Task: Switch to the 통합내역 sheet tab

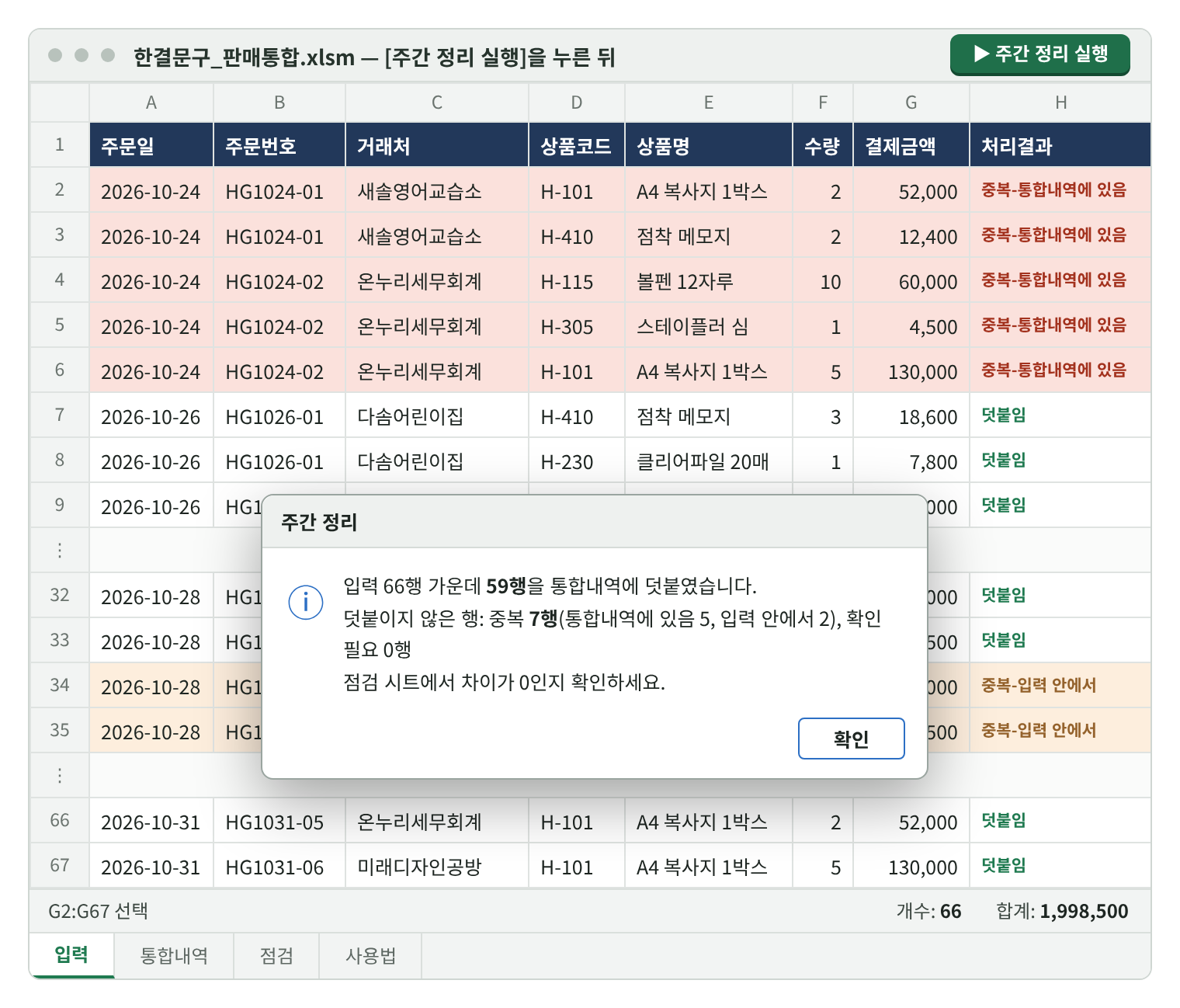Action: tap(174, 955)
